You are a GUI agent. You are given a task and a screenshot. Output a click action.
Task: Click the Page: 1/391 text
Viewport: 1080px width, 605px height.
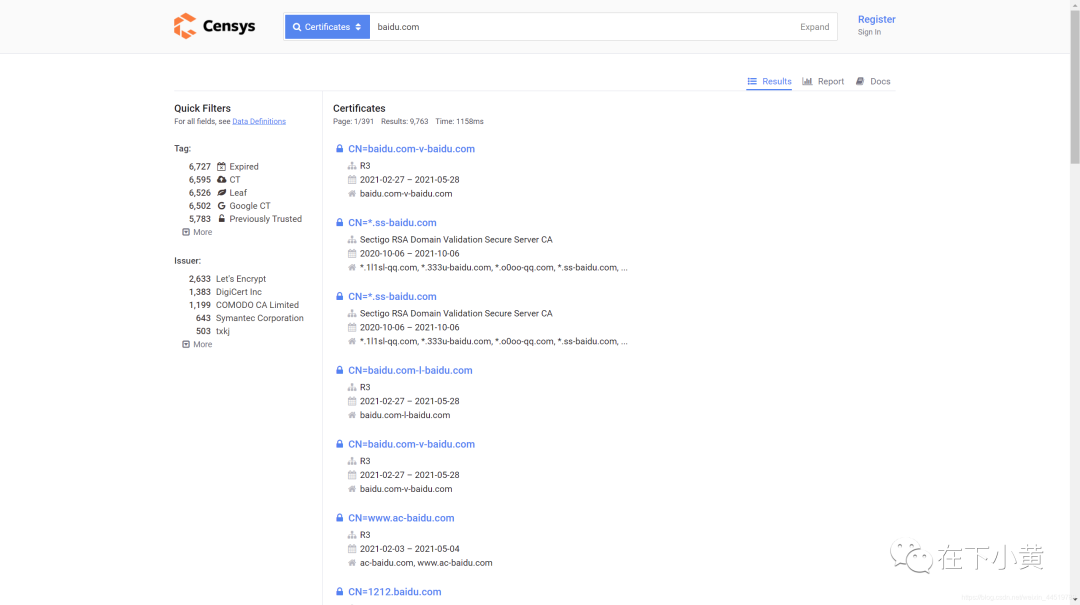pyautogui.click(x=353, y=121)
